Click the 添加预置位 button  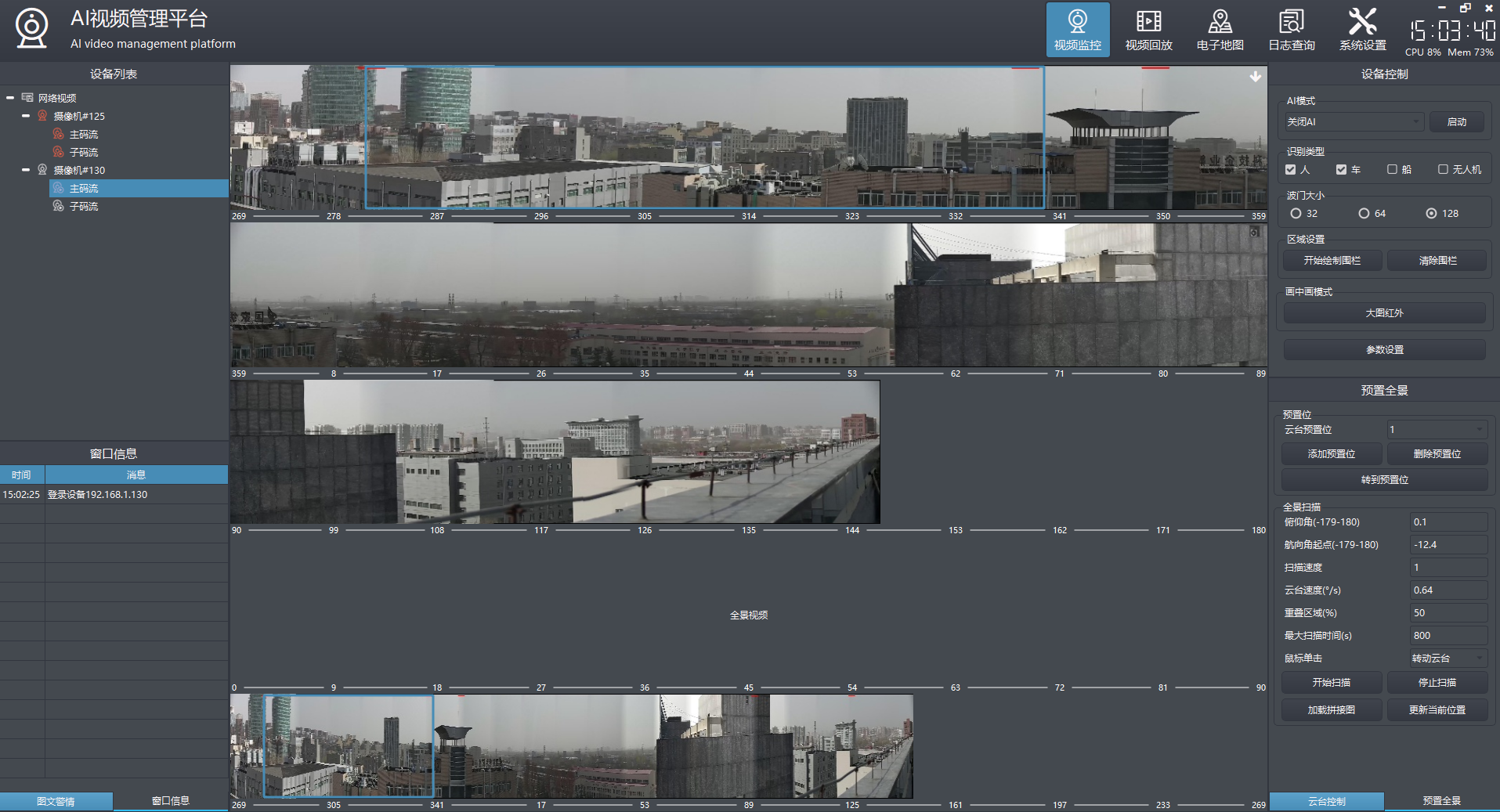tap(1332, 454)
